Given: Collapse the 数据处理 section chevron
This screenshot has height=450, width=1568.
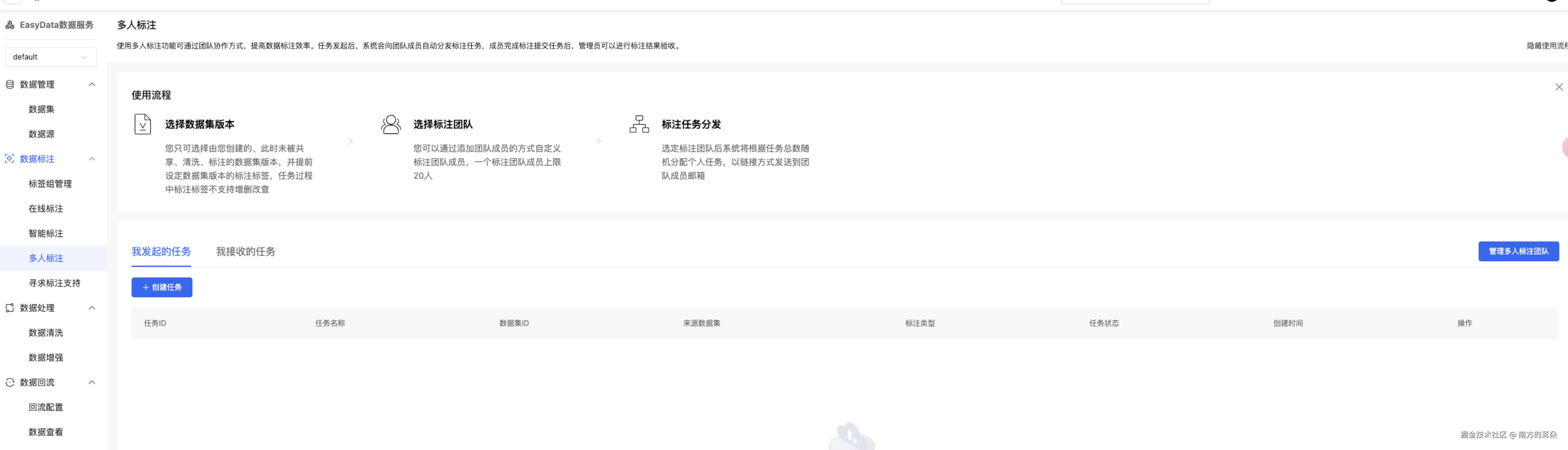Looking at the screenshot, I should click(92, 308).
